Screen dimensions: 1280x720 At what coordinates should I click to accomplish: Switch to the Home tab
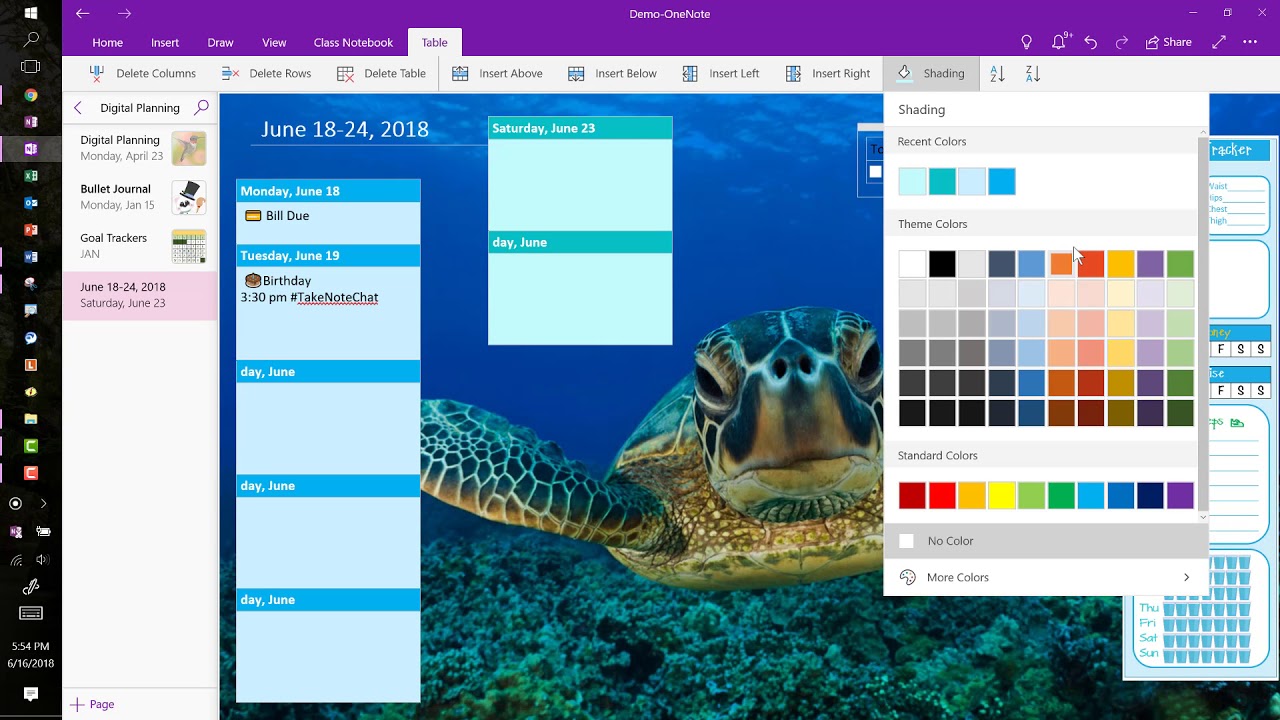click(x=108, y=43)
